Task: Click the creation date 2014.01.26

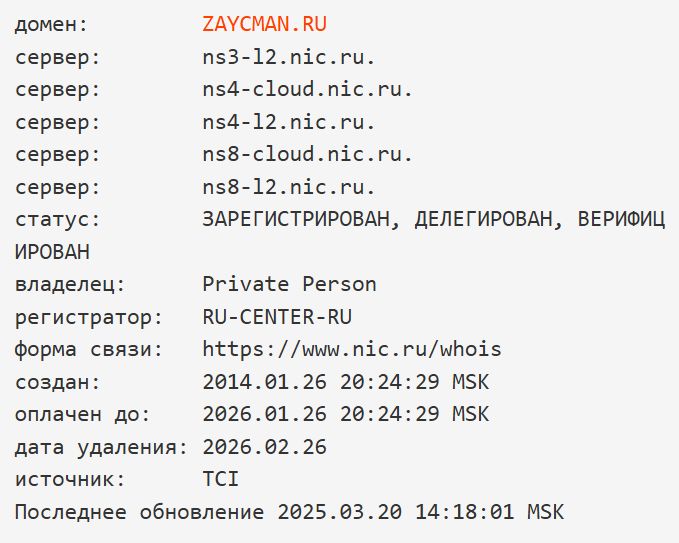Action: point(264,382)
